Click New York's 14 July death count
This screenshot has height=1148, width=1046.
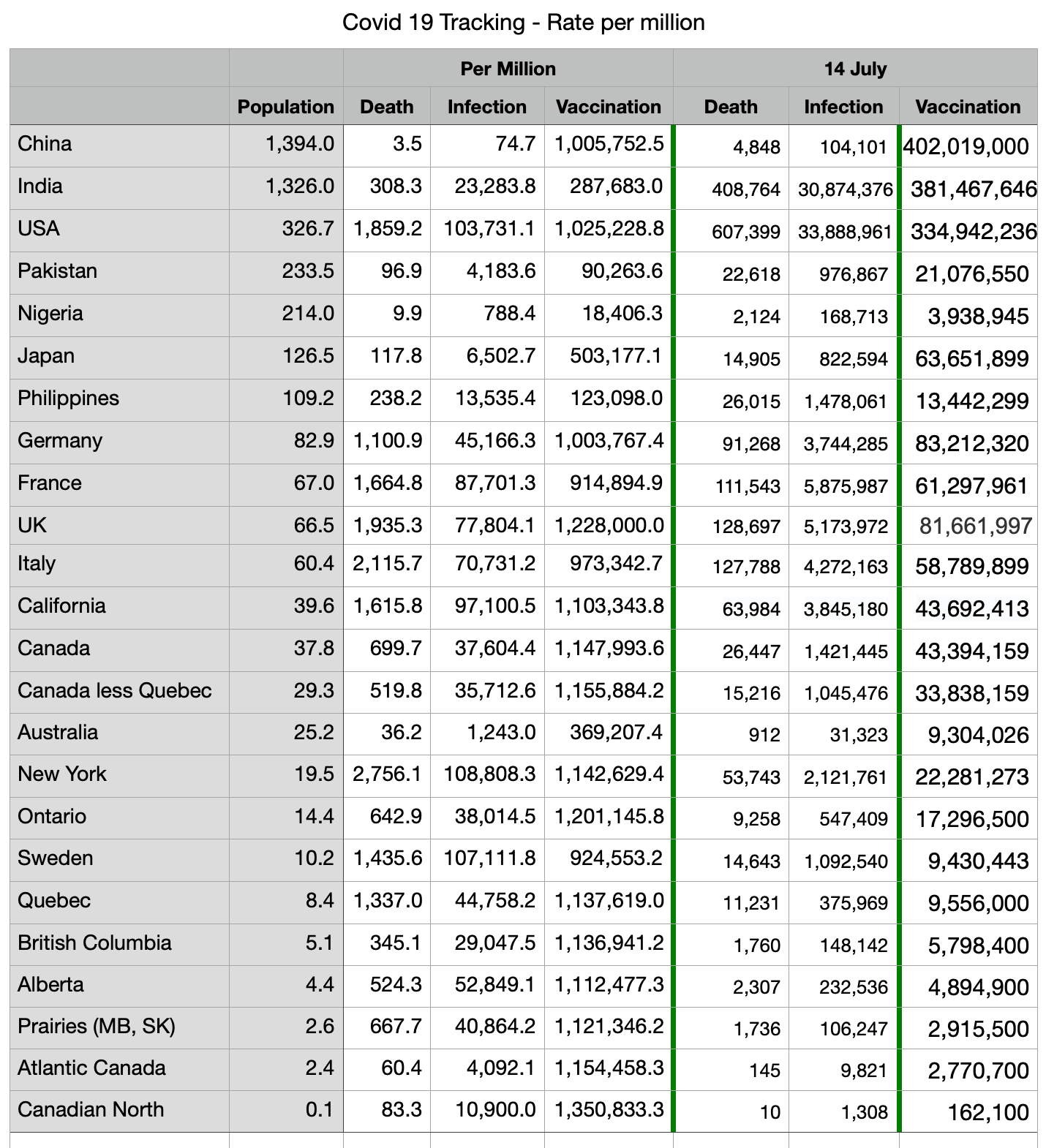point(751,777)
